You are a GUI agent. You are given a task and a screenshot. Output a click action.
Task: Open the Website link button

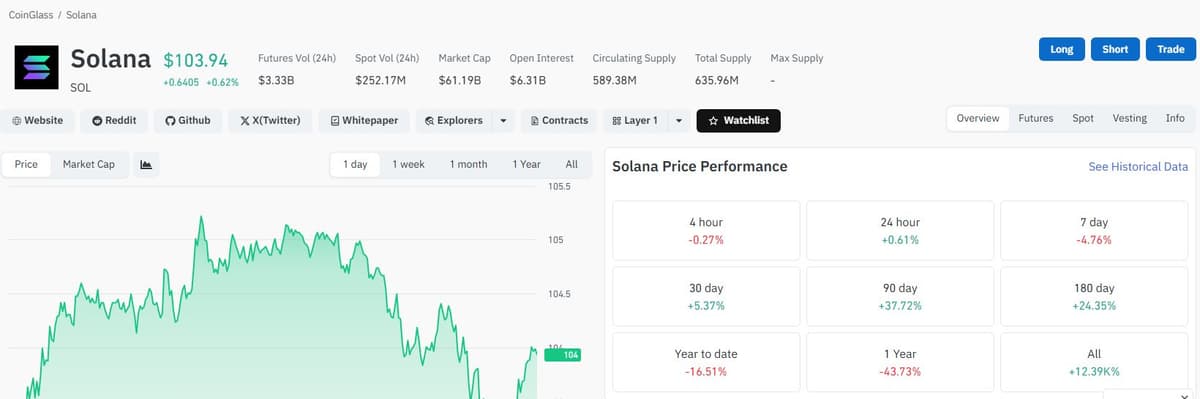(x=38, y=120)
